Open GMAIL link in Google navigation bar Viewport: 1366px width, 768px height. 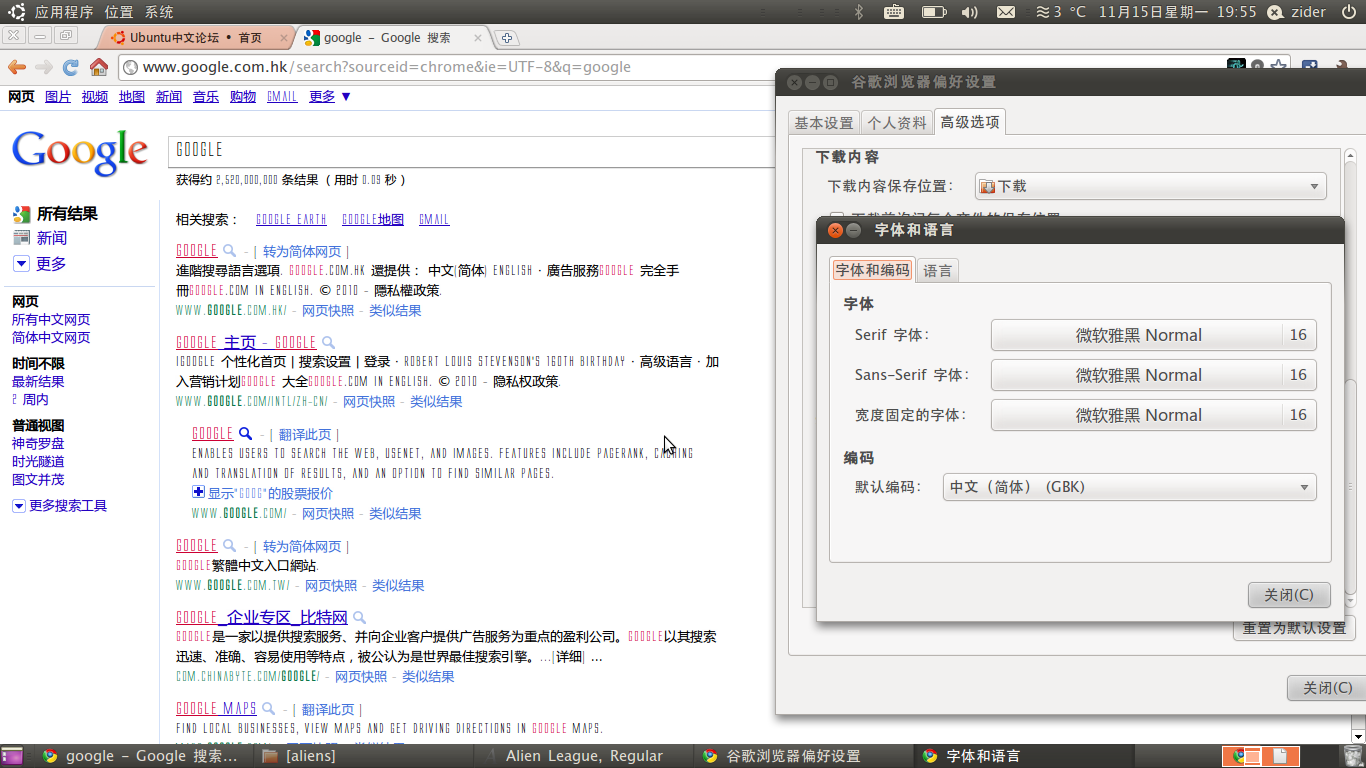point(282,97)
